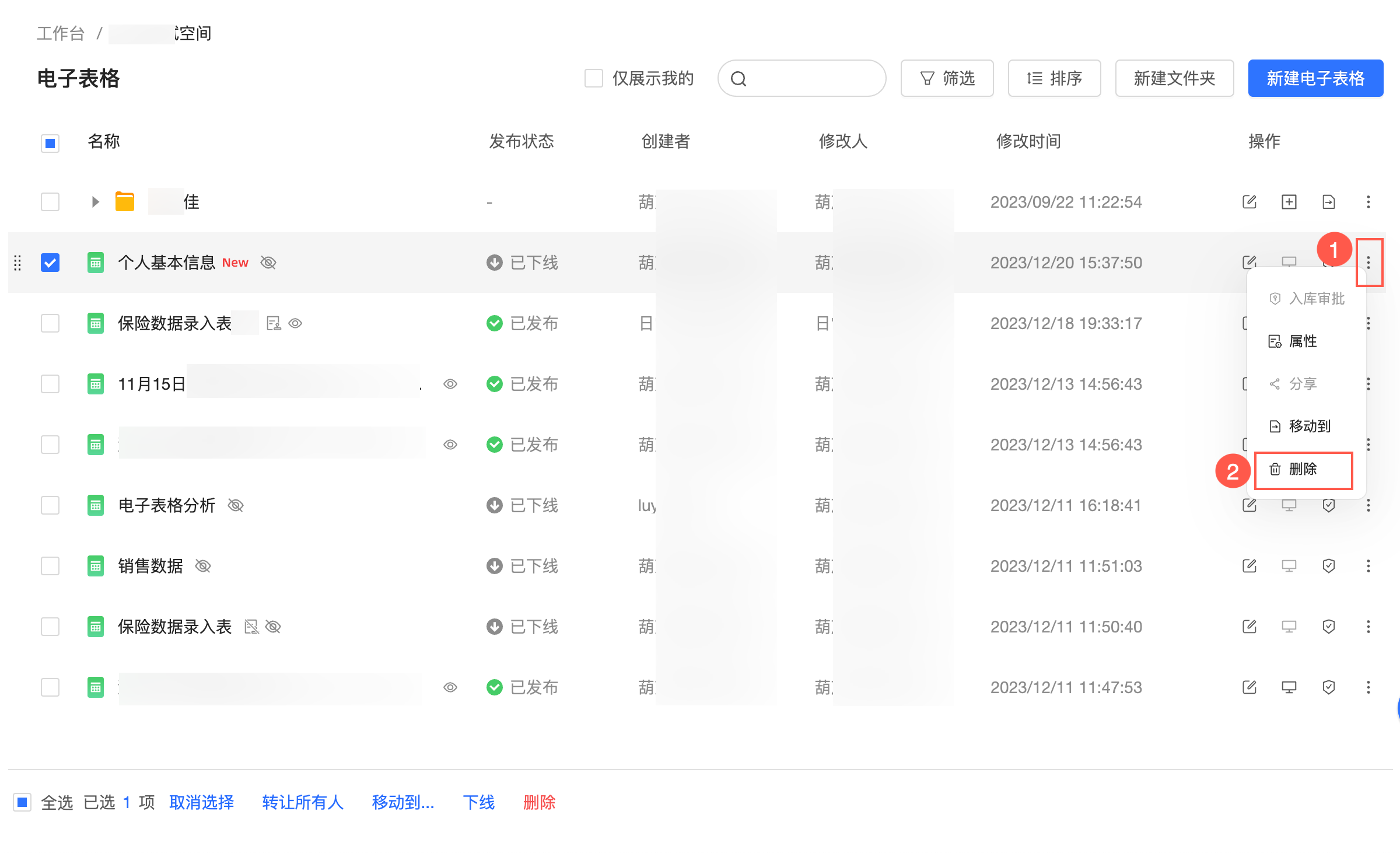Click drag handle of 个人基本信息 row

click(17, 263)
